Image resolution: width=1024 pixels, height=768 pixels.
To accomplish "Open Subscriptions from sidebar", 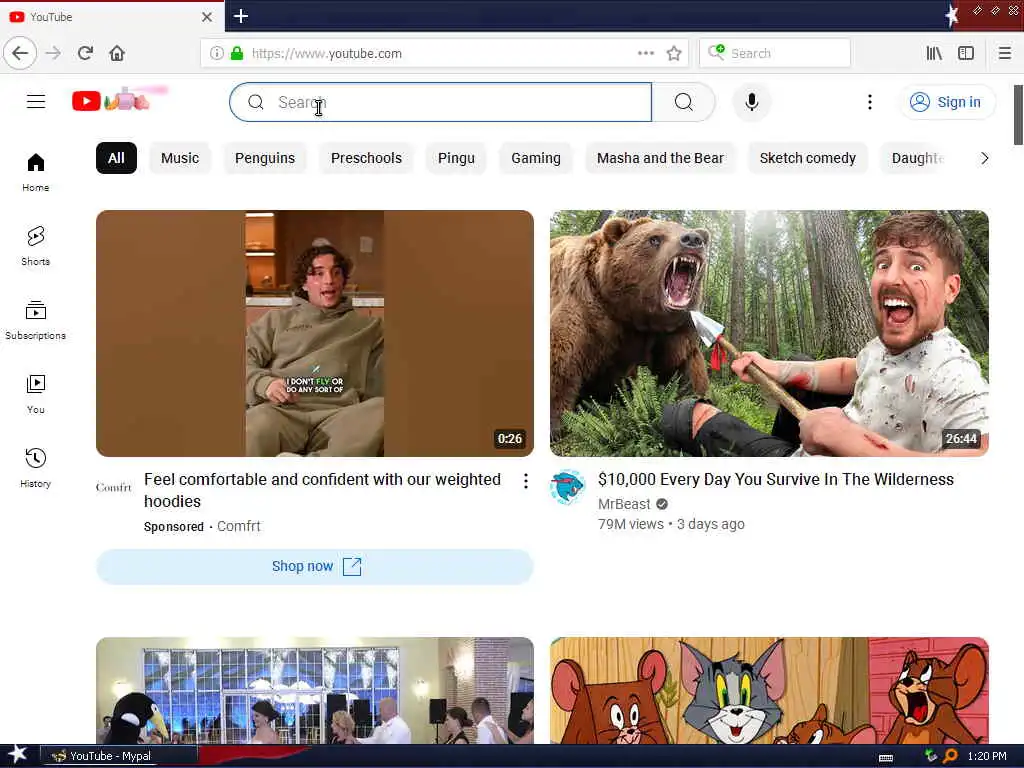I will [x=36, y=320].
